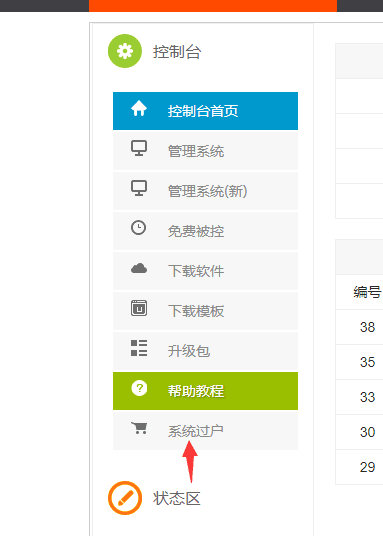The height and width of the screenshot is (536, 383).
Task: Select the 系统过户 menu entry
Action: (206, 431)
